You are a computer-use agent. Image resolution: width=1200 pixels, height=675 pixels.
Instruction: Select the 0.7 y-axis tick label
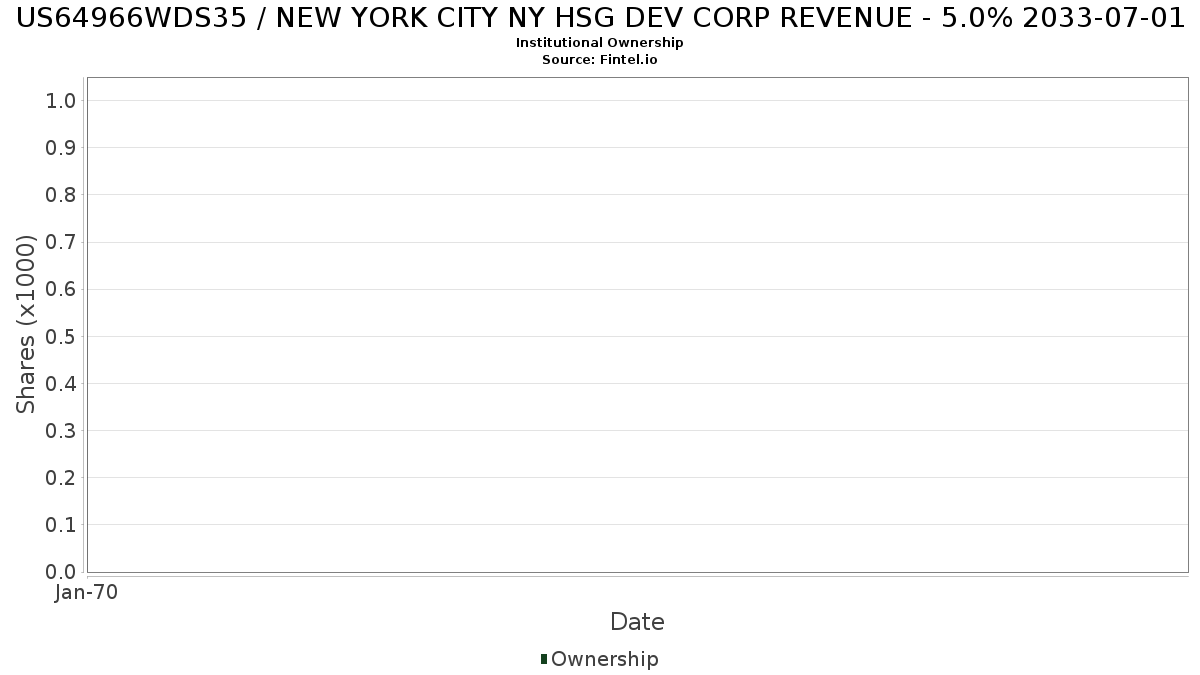pos(61,242)
